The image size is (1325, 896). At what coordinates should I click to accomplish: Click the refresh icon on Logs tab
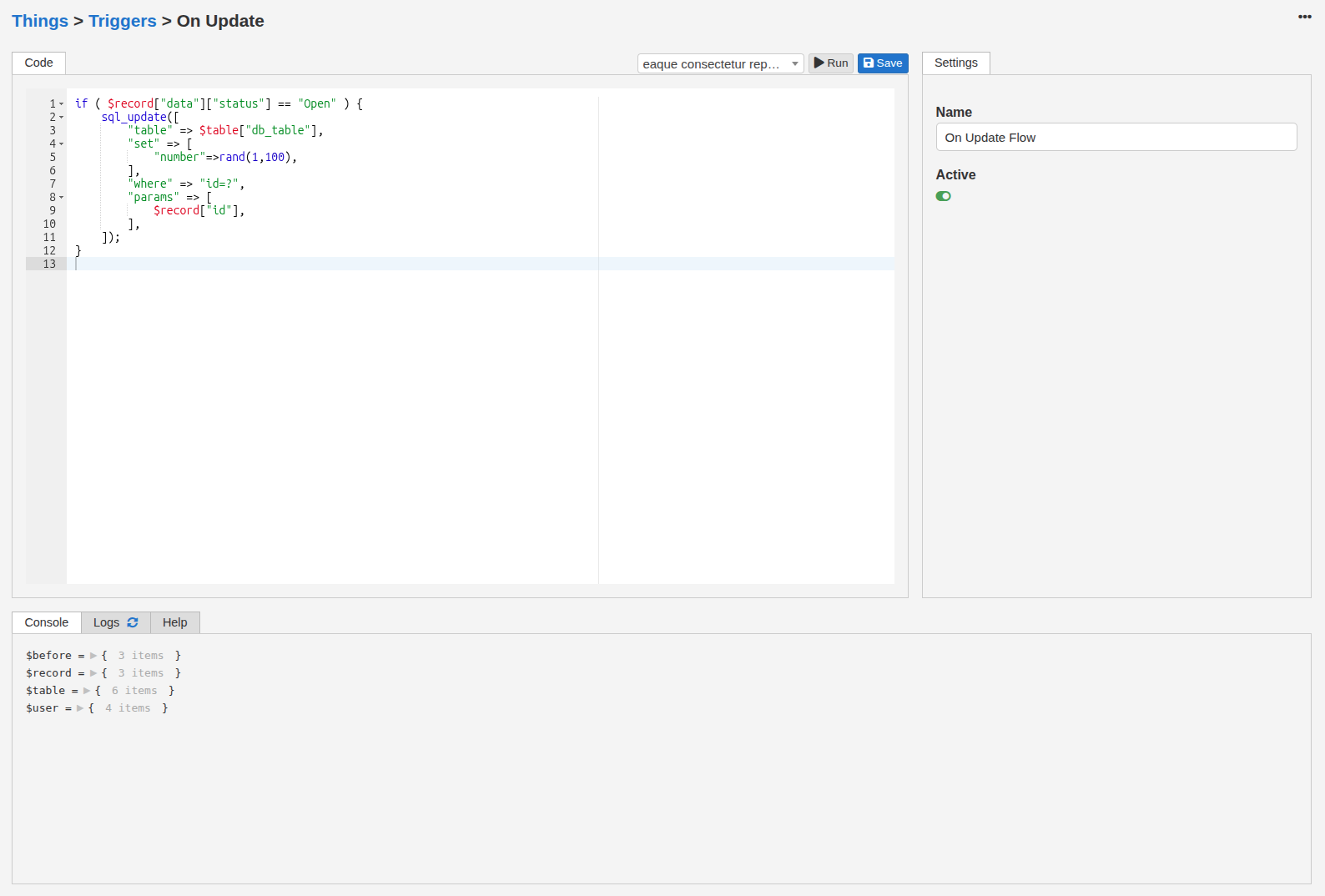(x=133, y=622)
